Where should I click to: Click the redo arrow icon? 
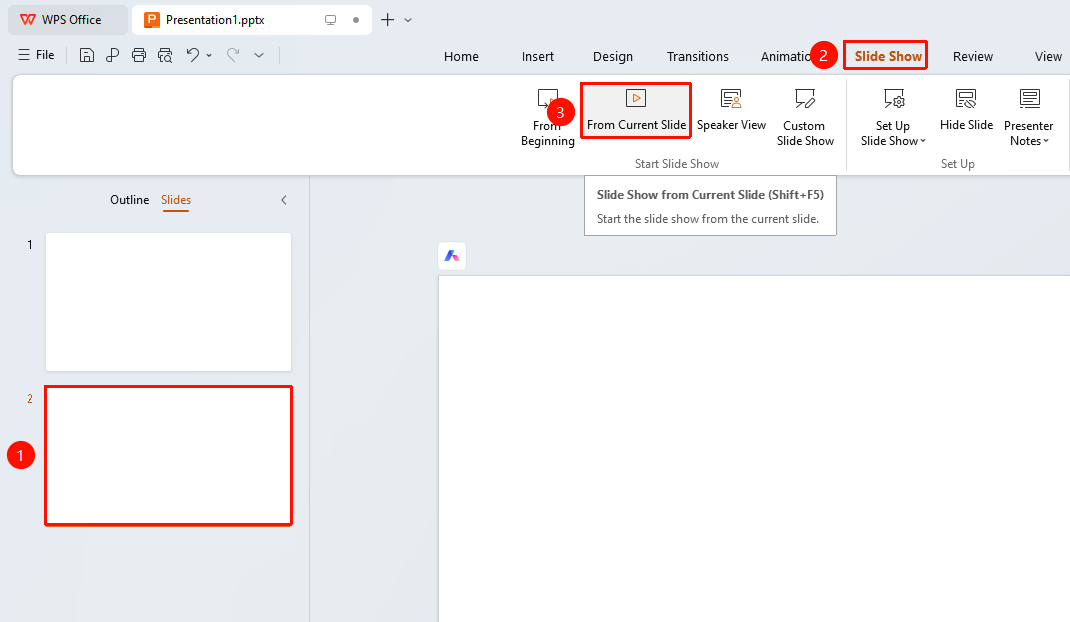pyautogui.click(x=233, y=55)
